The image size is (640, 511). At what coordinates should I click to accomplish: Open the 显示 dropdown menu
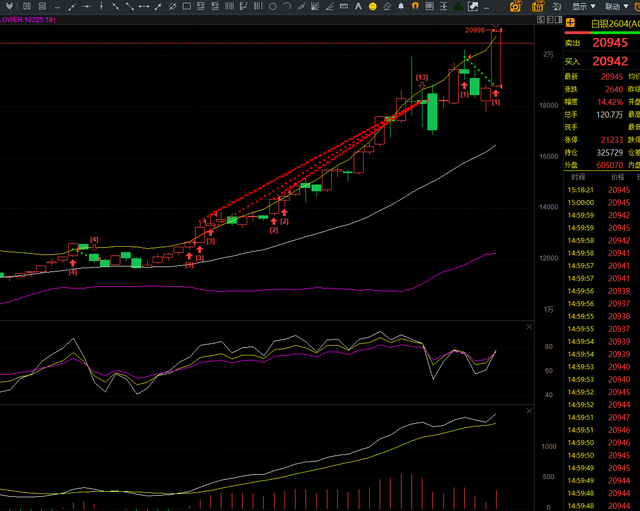[584, 6]
